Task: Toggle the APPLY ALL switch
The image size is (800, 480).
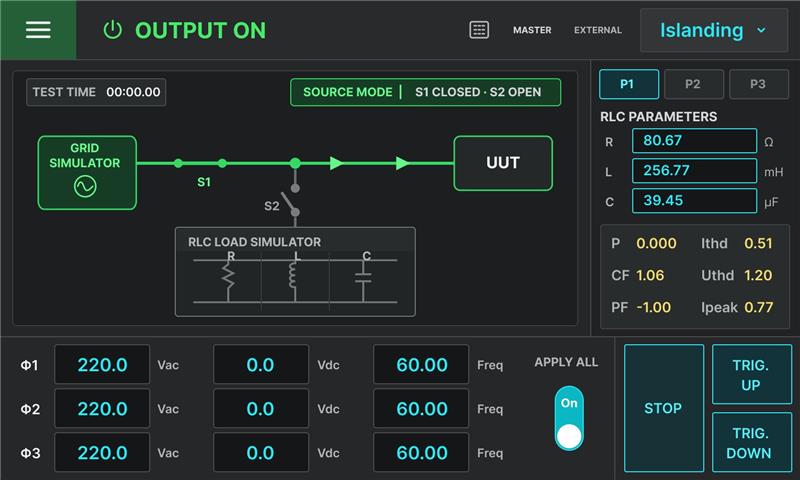Action: 569,418
